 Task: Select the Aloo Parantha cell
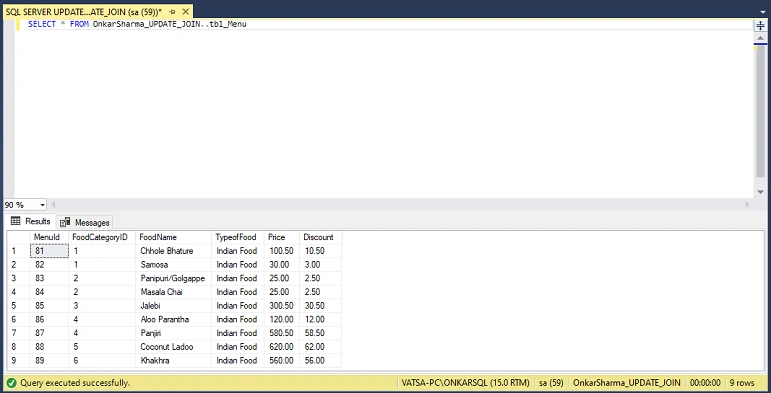click(x=174, y=320)
